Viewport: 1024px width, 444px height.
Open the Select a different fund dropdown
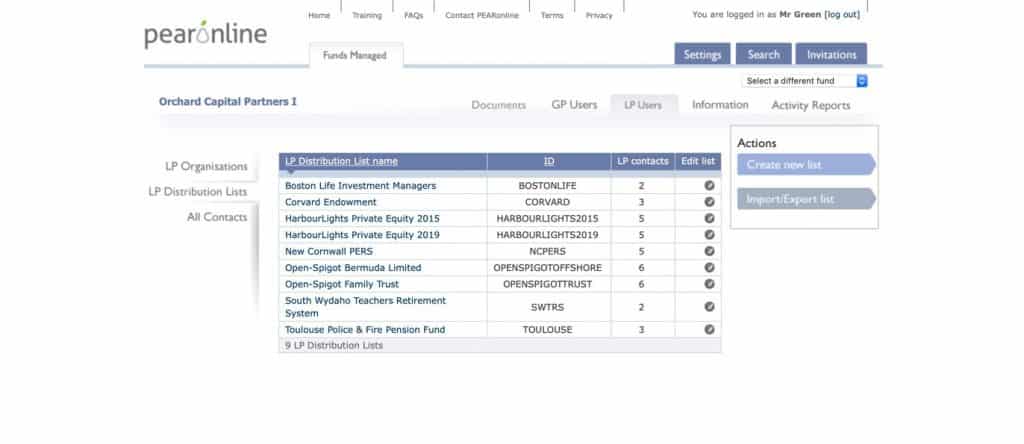805,81
